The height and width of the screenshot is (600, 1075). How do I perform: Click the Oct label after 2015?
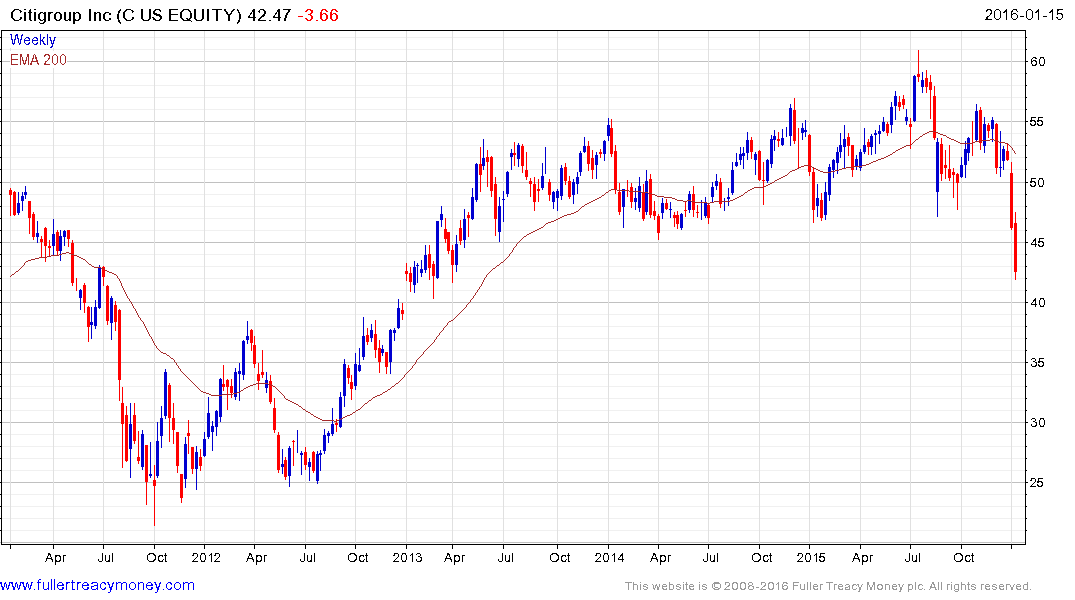964,557
